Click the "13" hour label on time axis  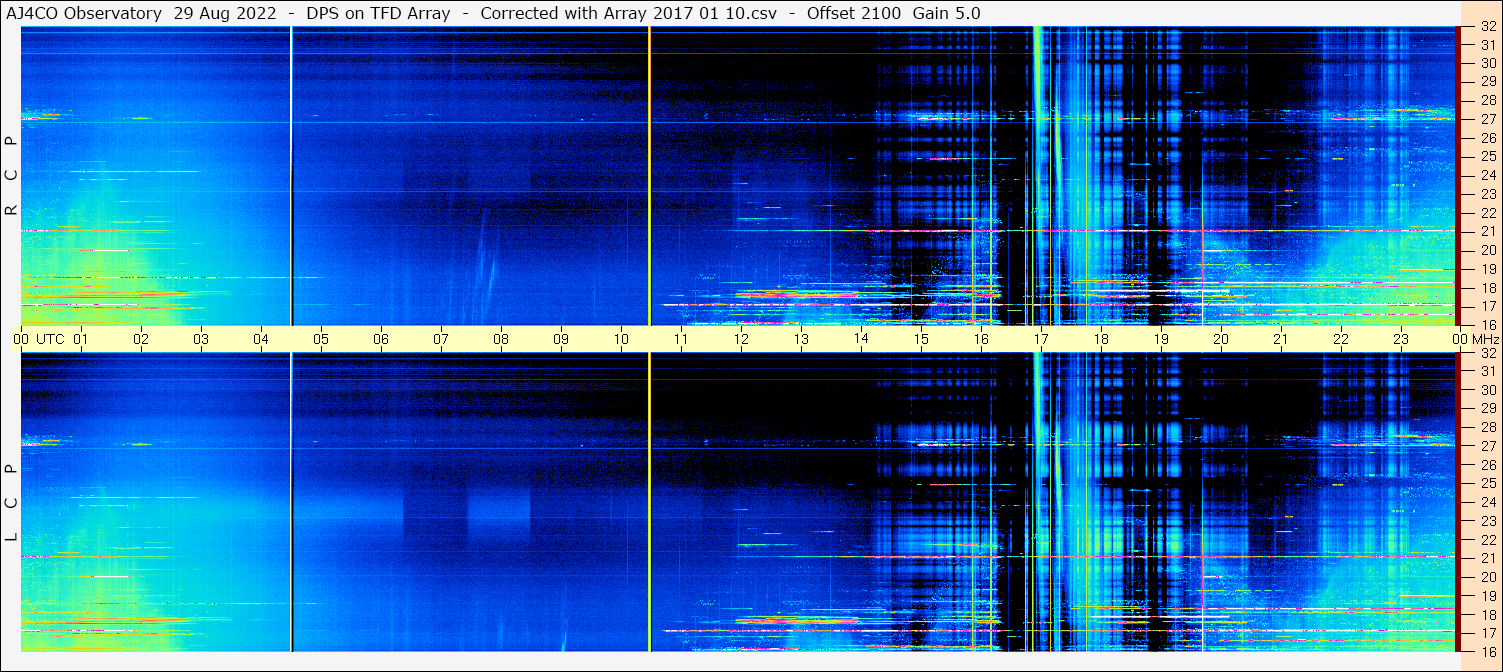point(801,339)
